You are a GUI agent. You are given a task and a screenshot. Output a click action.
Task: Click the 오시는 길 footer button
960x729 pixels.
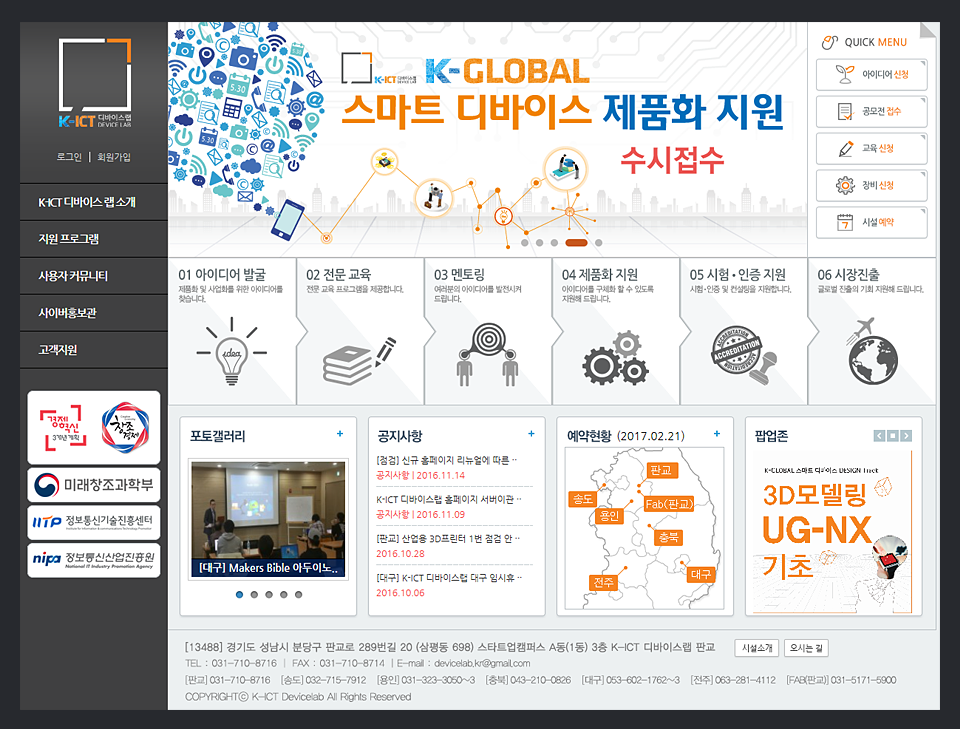tap(806, 648)
